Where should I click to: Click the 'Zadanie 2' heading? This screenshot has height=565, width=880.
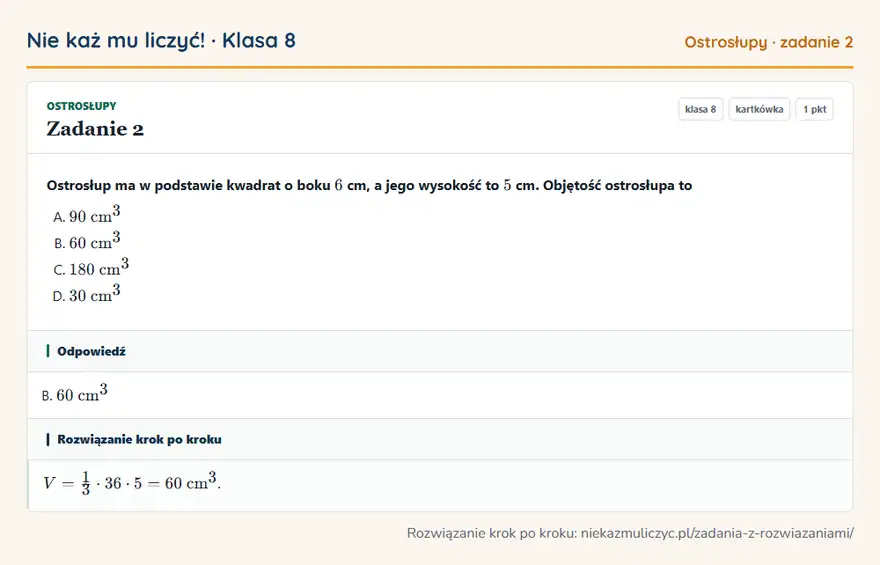tap(95, 129)
